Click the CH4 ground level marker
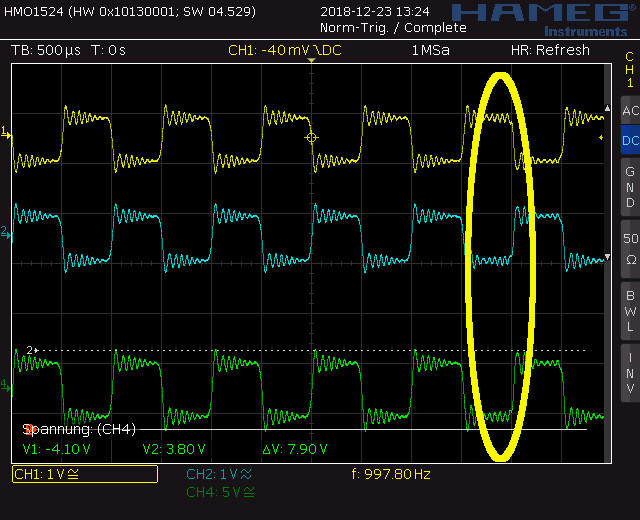 [x=6, y=385]
